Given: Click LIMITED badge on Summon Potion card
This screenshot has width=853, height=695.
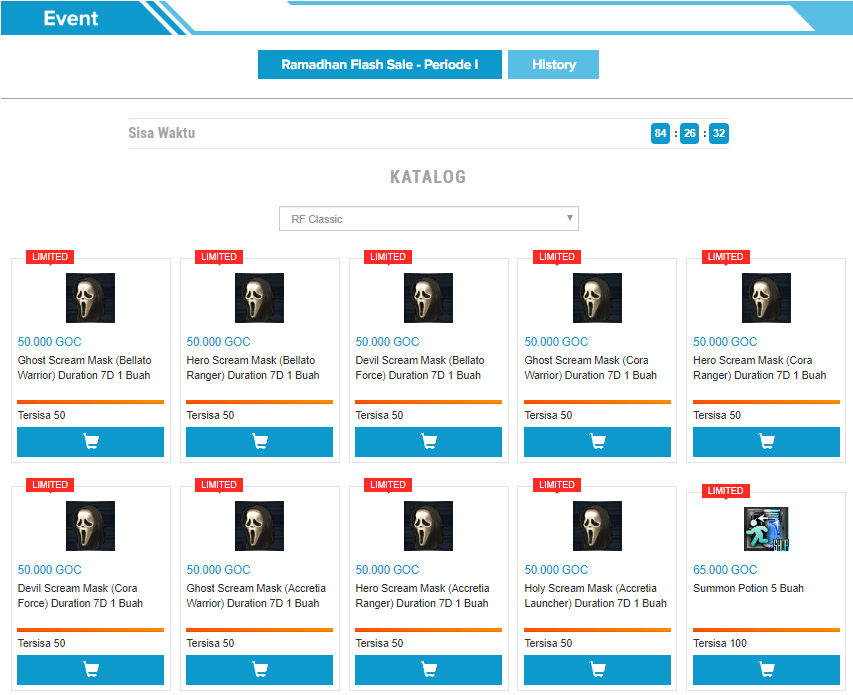Looking at the screenshot, I should pyautogui.click(x=726, y=491).
